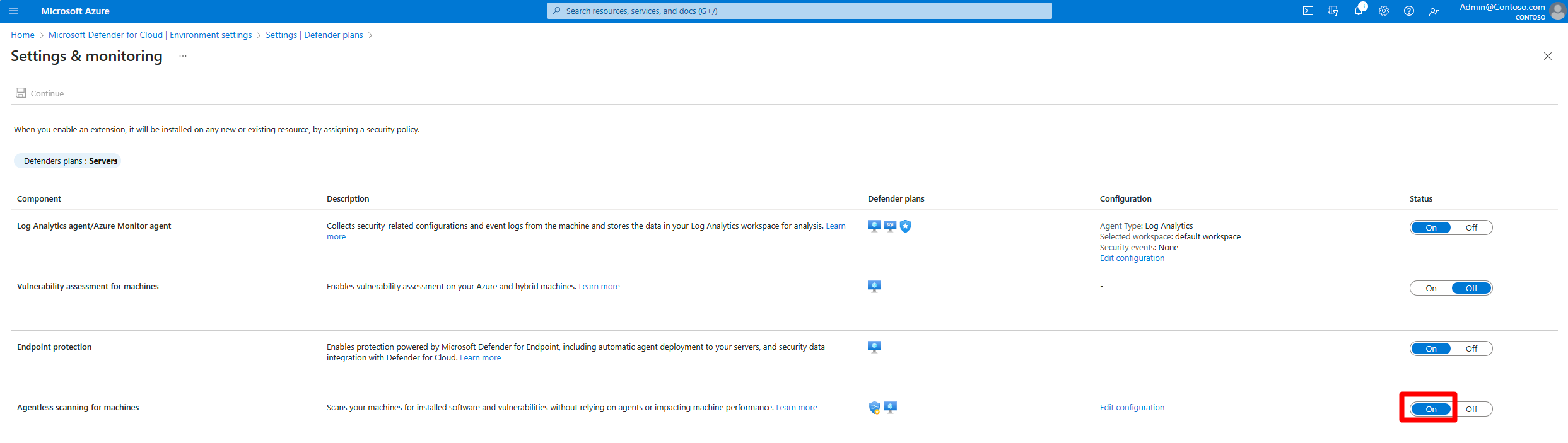This screenshot has width=1568, height=443.
Task: Edit configuration for Log Analytics agent
Action: [x=1132, y=258]
